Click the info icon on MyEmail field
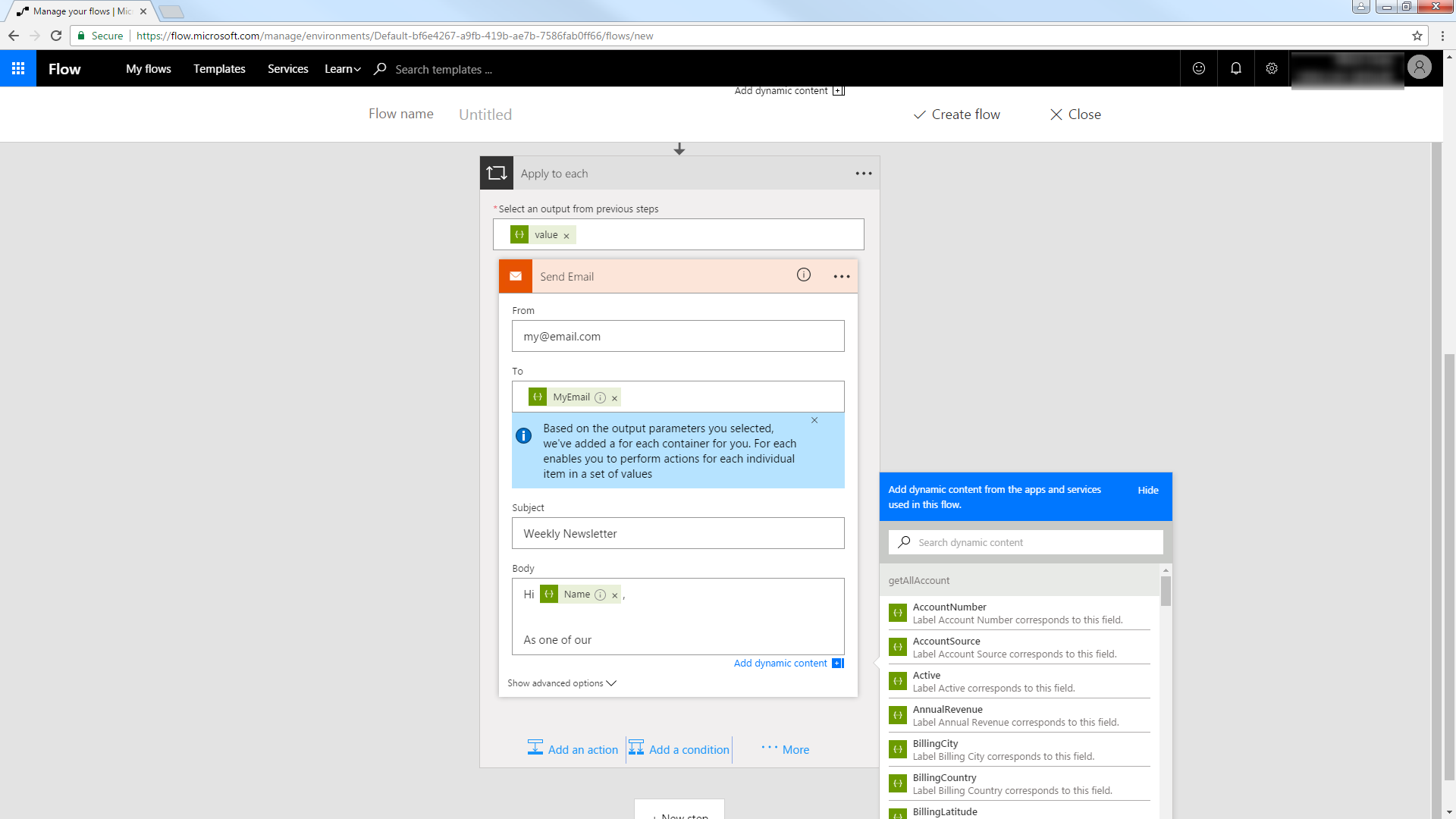Screen dimensions: 1456x819 [x=601, y=397]
